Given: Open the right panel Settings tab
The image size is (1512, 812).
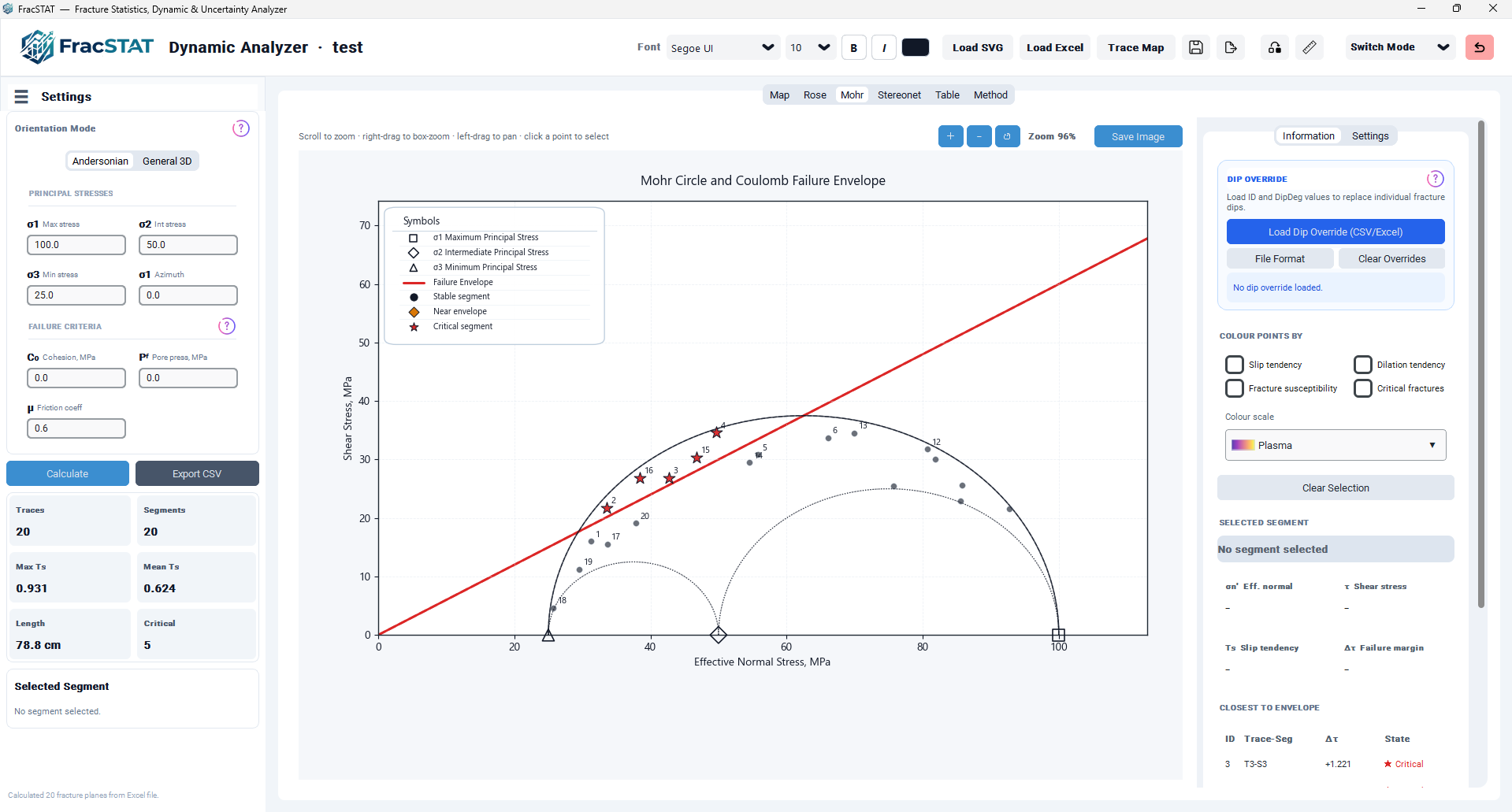Looking at the screenshot, I should (x=1370, y=135).
